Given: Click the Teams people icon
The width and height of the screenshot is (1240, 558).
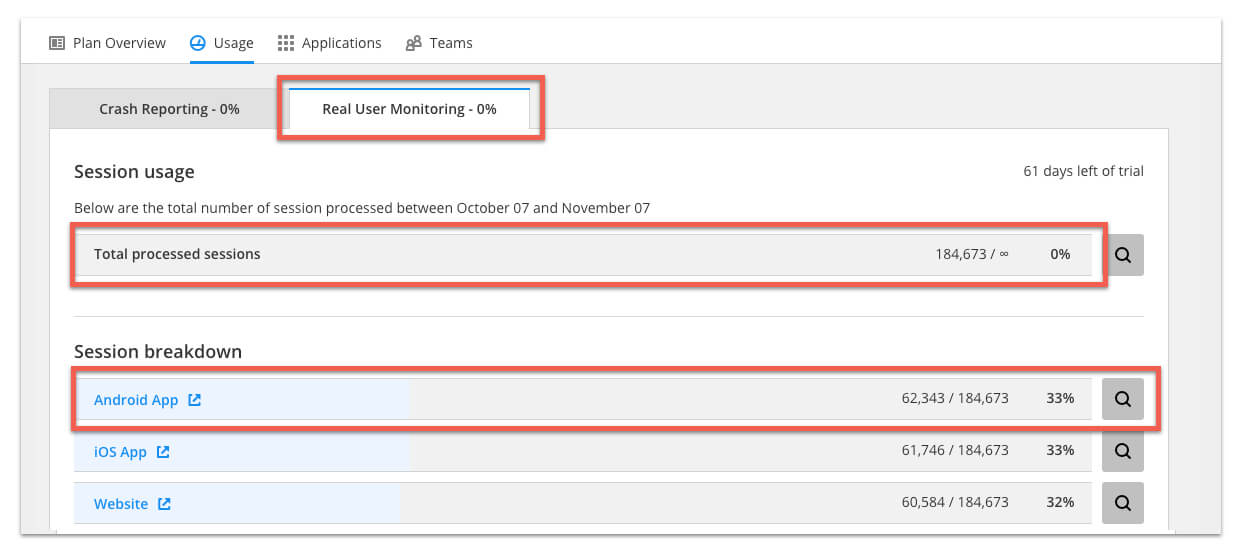Looking at the screenshot, I should click(414, 43).
